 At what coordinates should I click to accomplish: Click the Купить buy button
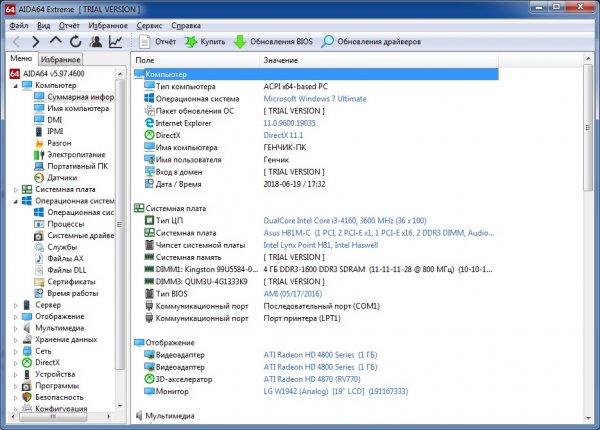[204, 42]
